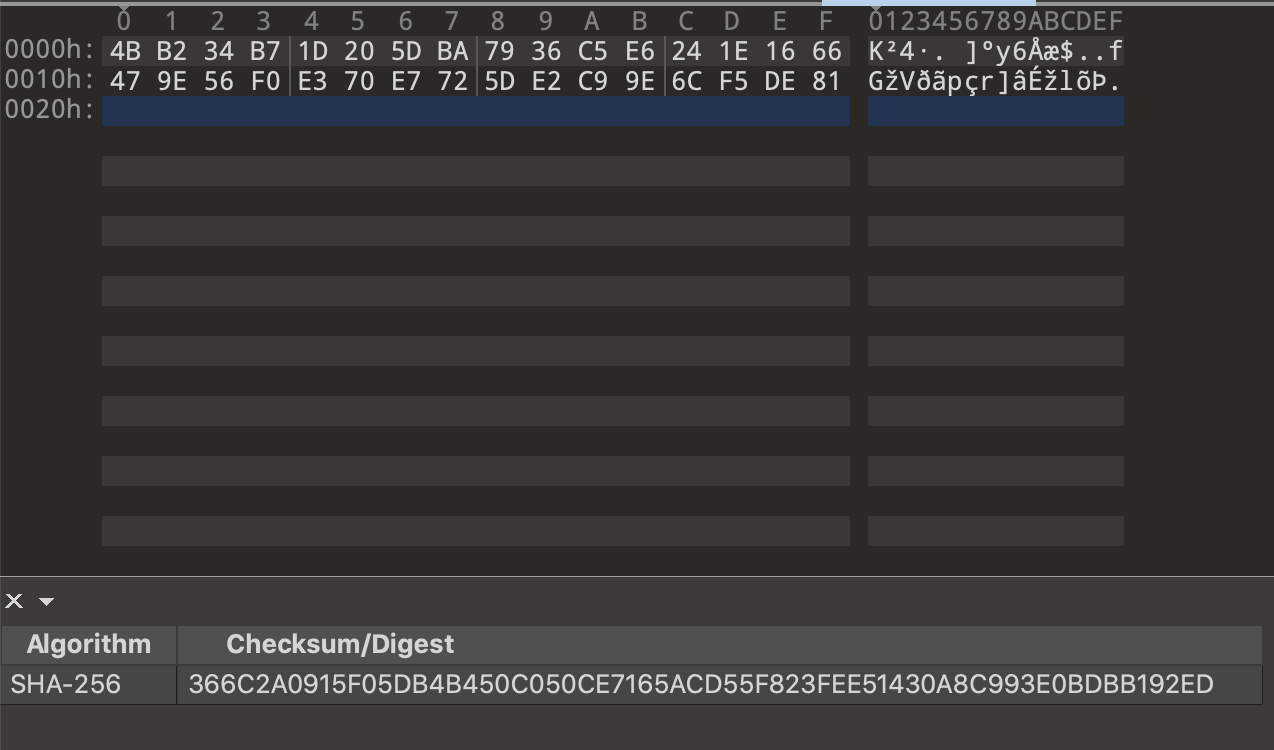
Task: Select hex byte E3 in the second row
Action: (x=313, y=81)
